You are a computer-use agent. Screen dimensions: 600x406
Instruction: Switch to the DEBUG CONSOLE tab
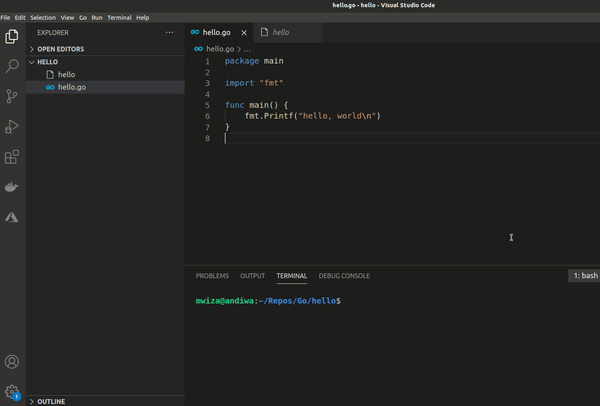coord(344,276)
